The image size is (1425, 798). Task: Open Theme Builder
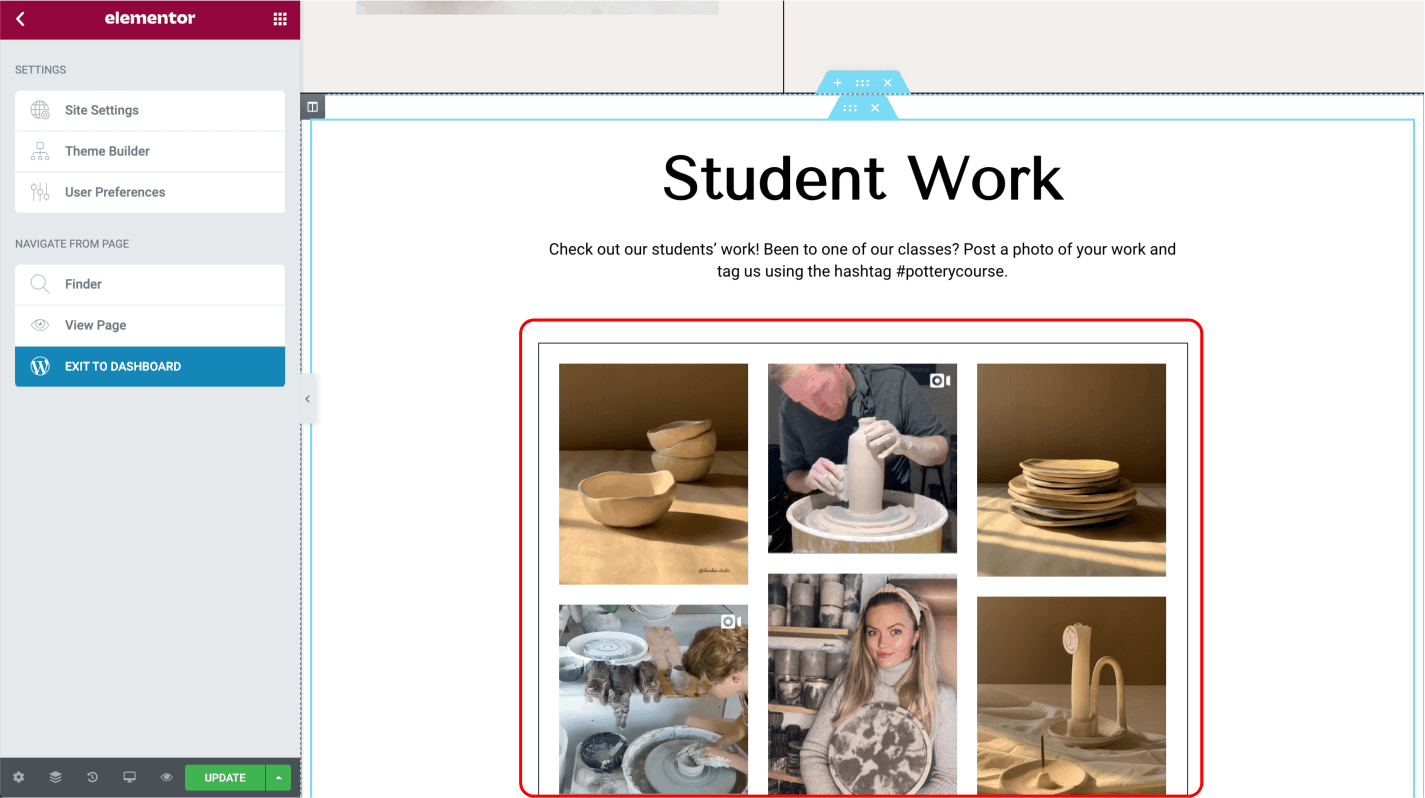150,151
